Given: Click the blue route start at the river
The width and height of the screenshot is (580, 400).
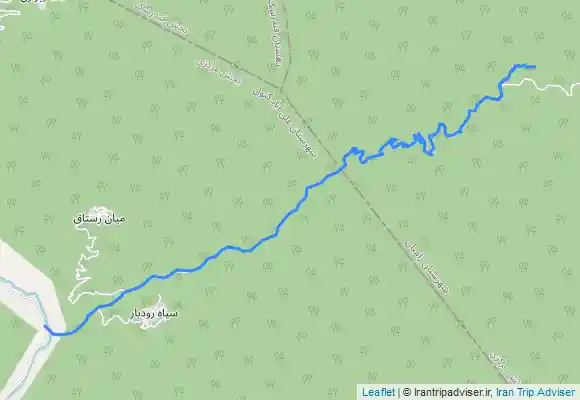Looking at the screenshot, I should (45, 327).
